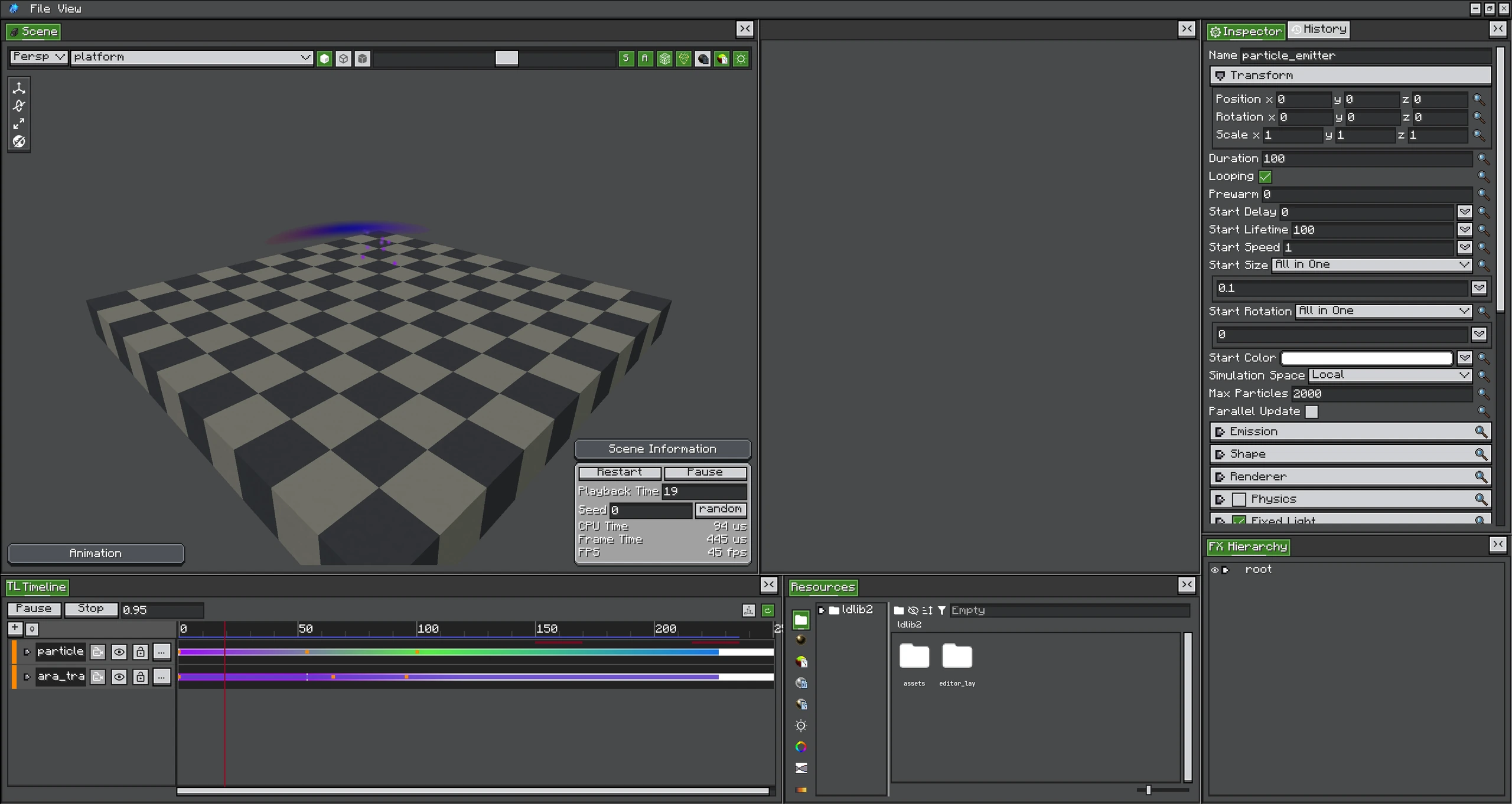The height and width of the screenshot is (804, 1512).
Task: Enable the Parallel Update checkbox
Action: tap(1311, 411)
